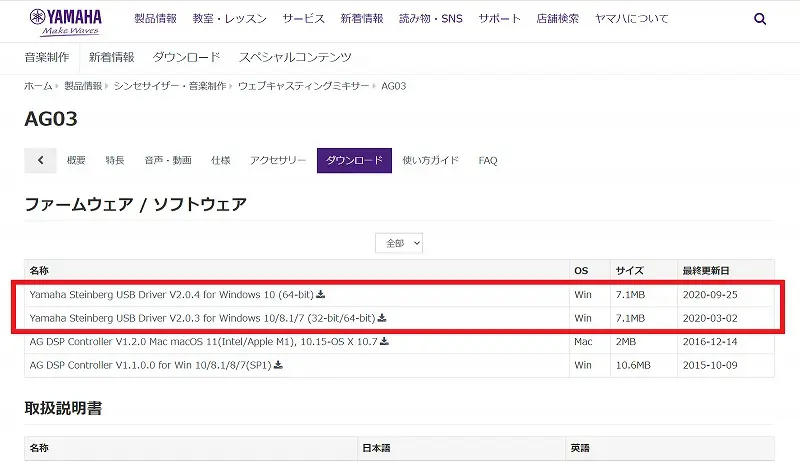
Task: Select the active ダウンロード product tab
Action: click(354, 160)
